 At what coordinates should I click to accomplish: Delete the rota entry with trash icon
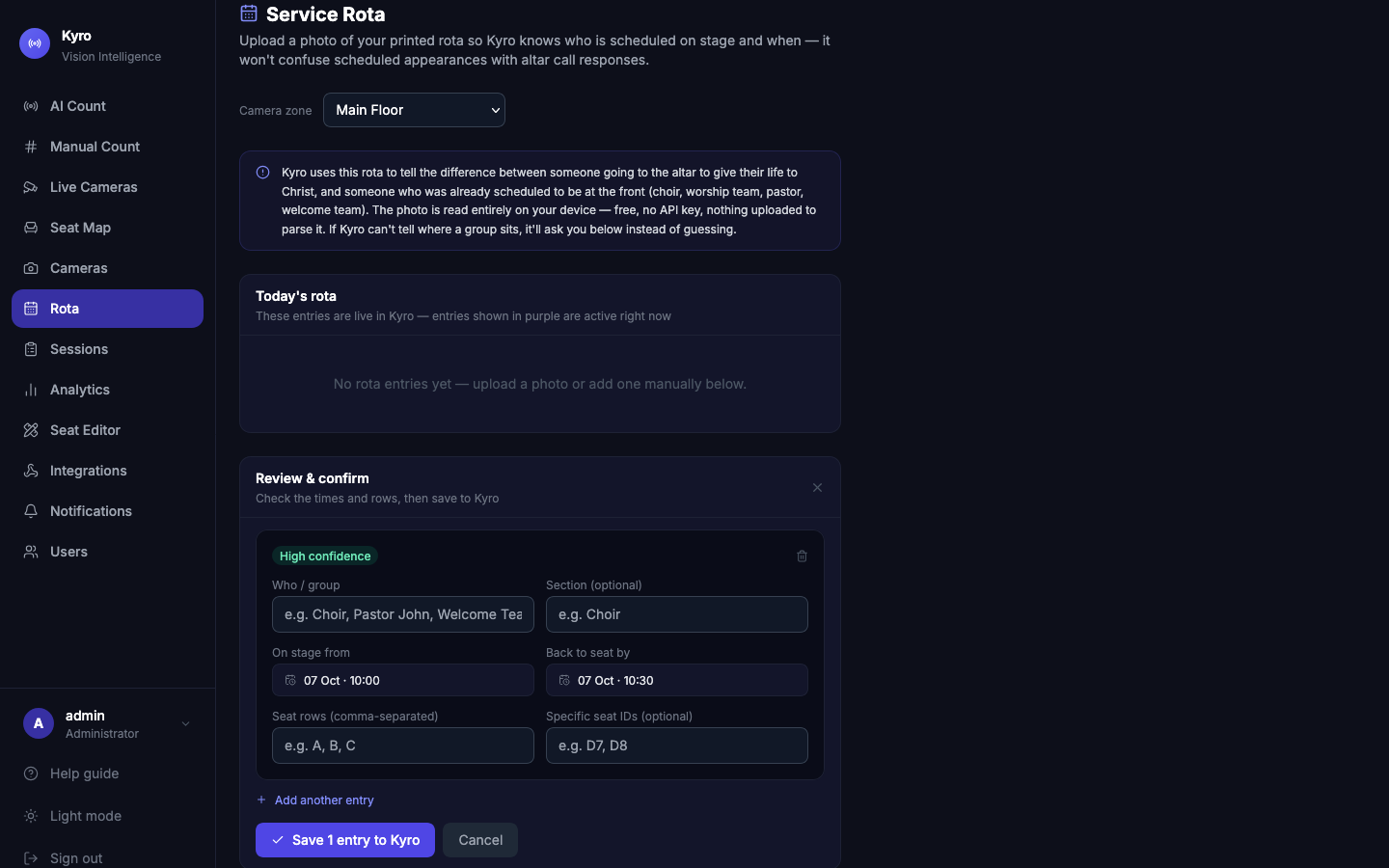802,556
